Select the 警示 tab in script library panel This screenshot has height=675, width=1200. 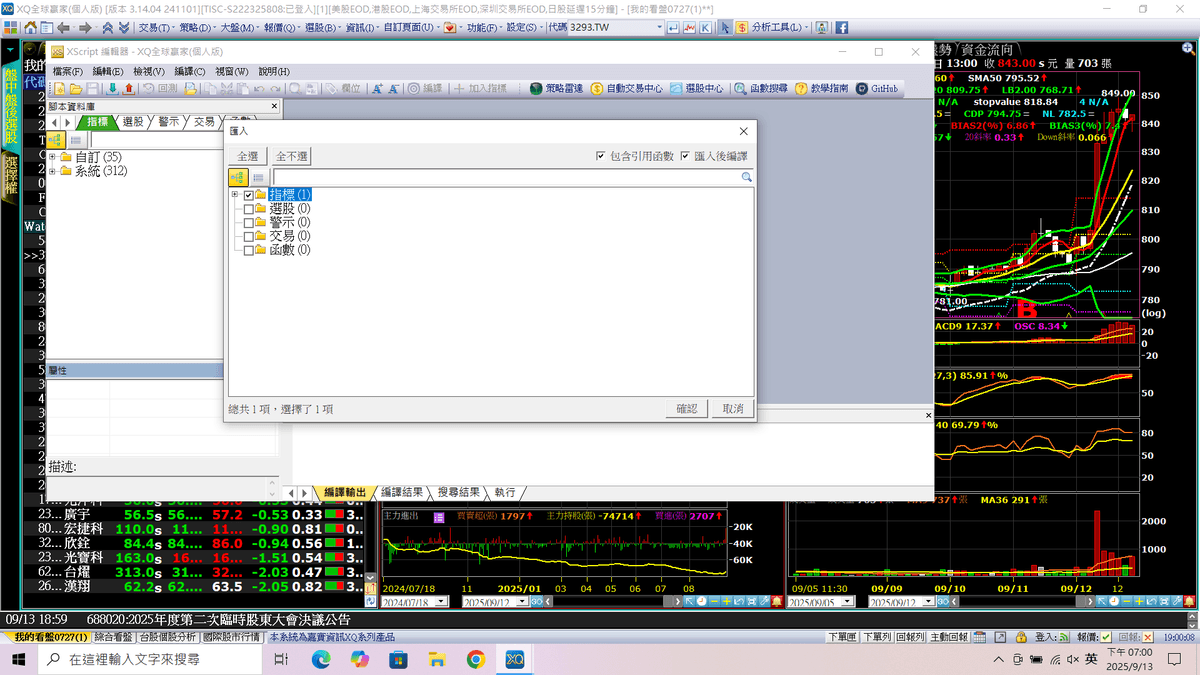tap(168, 121)
